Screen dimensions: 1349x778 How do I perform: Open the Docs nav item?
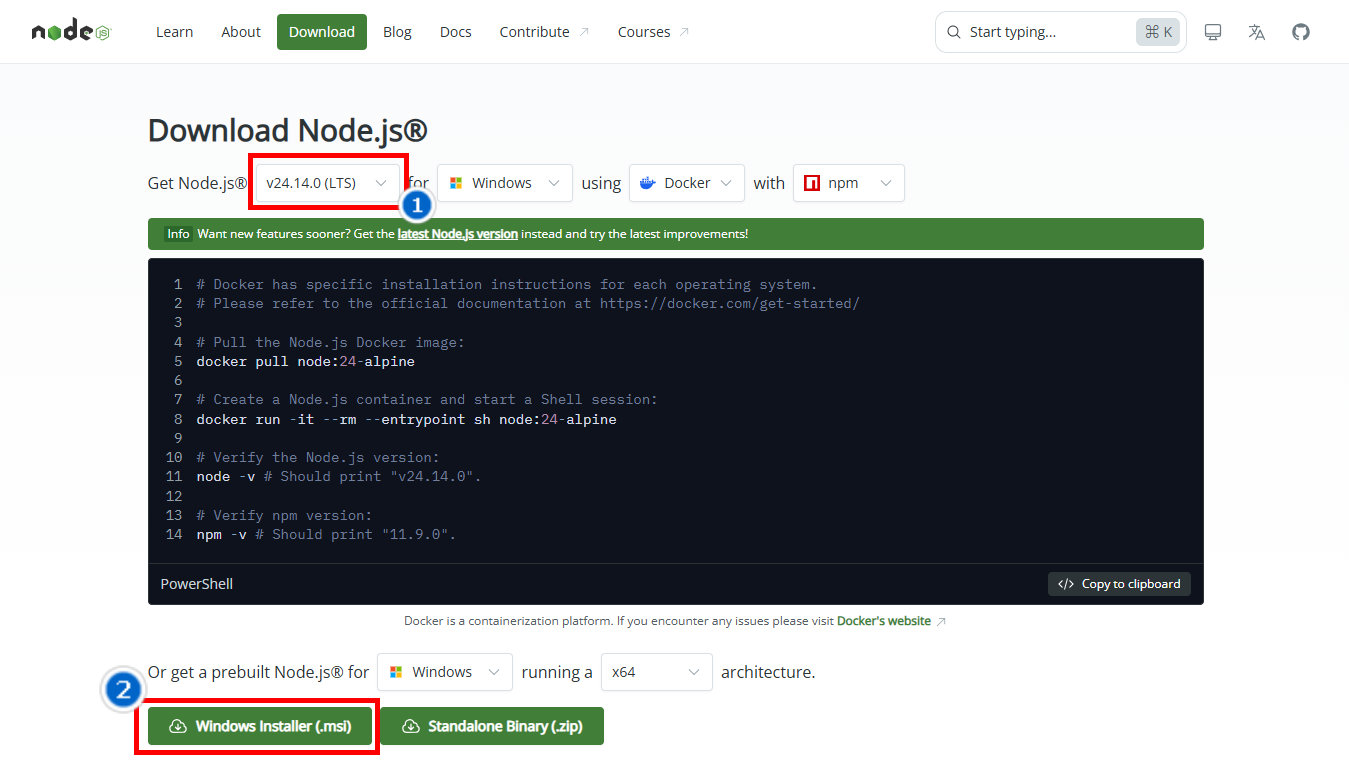click(x=455, y=32)
